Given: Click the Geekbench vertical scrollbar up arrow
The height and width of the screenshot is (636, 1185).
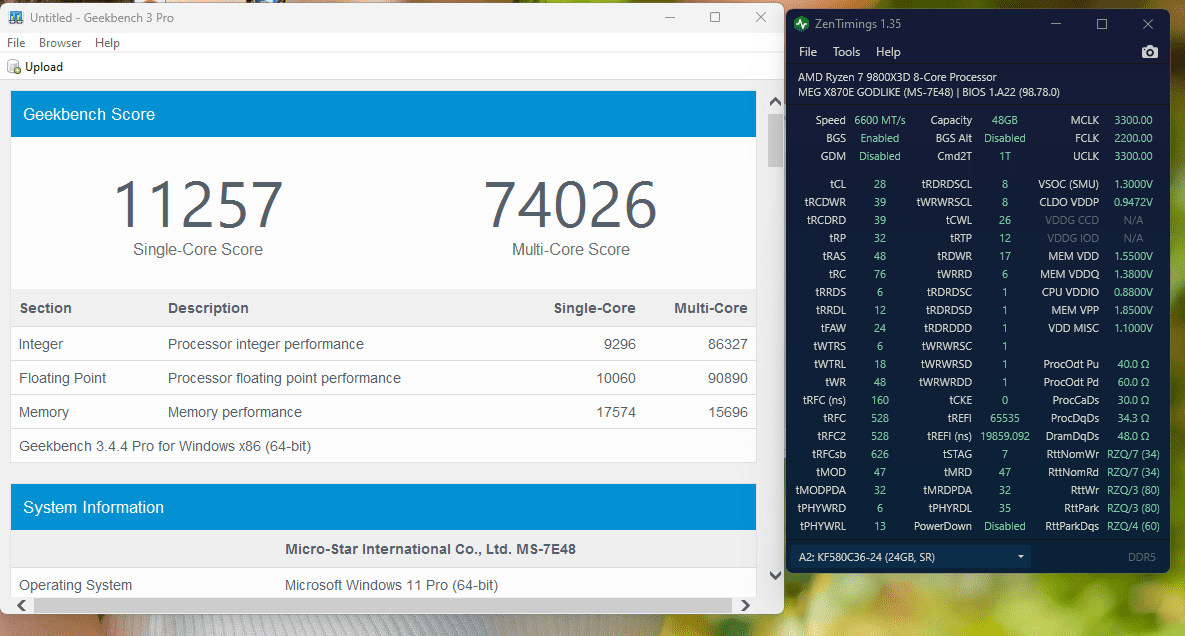Looking at the screenshot, I should (775, 102).
